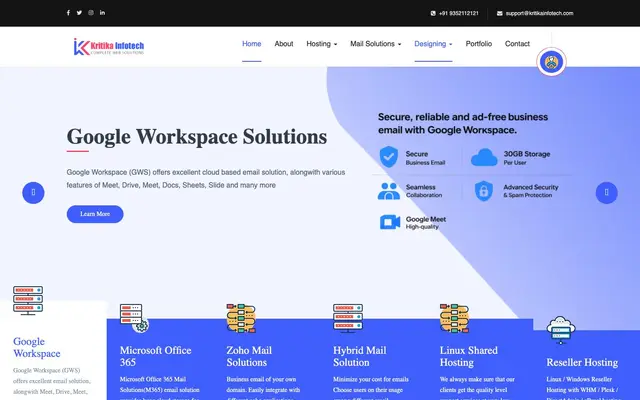The height and width of the screenshot is (400, 640).
Task: Click the Google Meet camera icon
Action: (390, 222)
